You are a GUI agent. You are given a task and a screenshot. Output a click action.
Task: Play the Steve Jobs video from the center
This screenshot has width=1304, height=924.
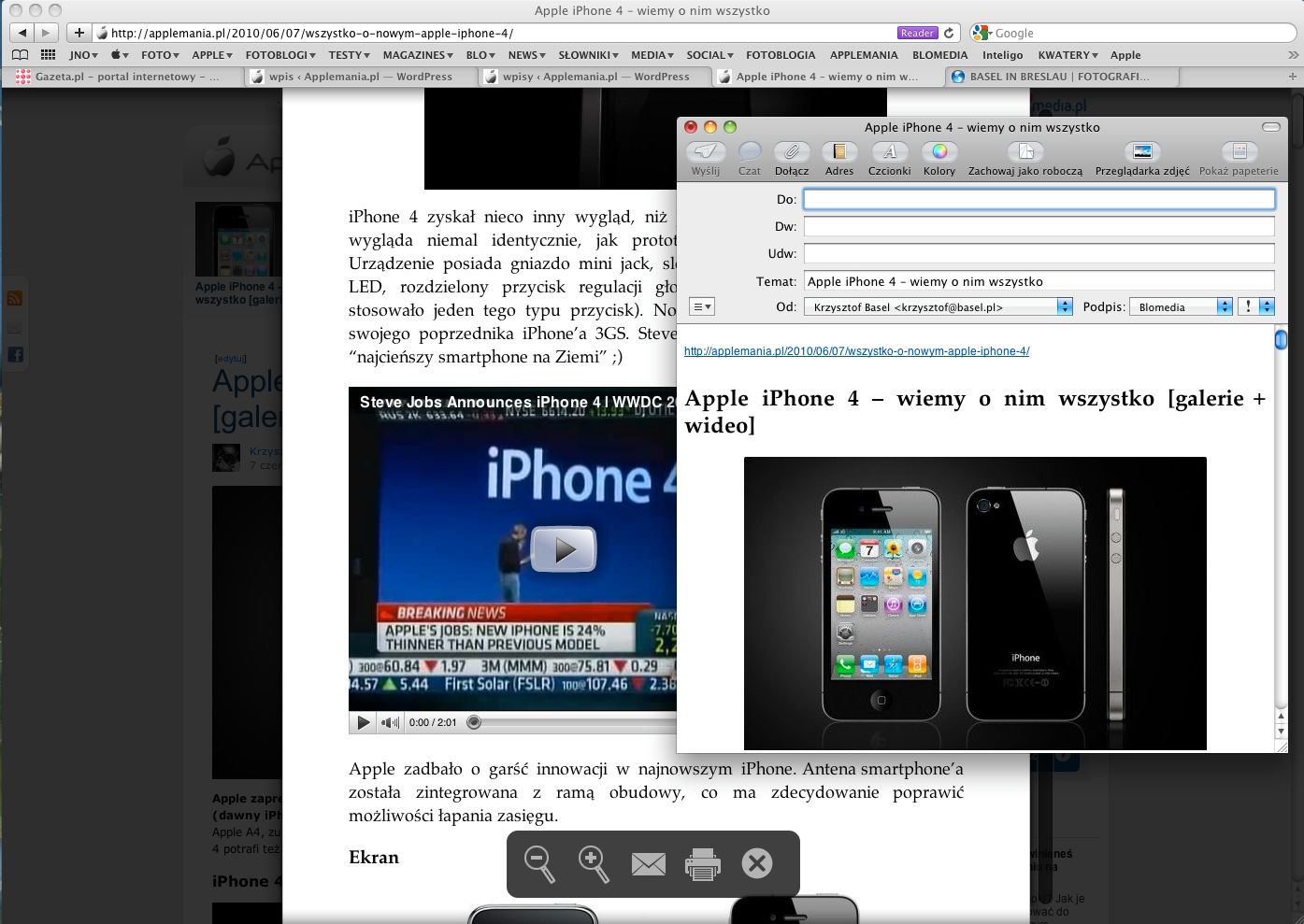pos(564,549)
